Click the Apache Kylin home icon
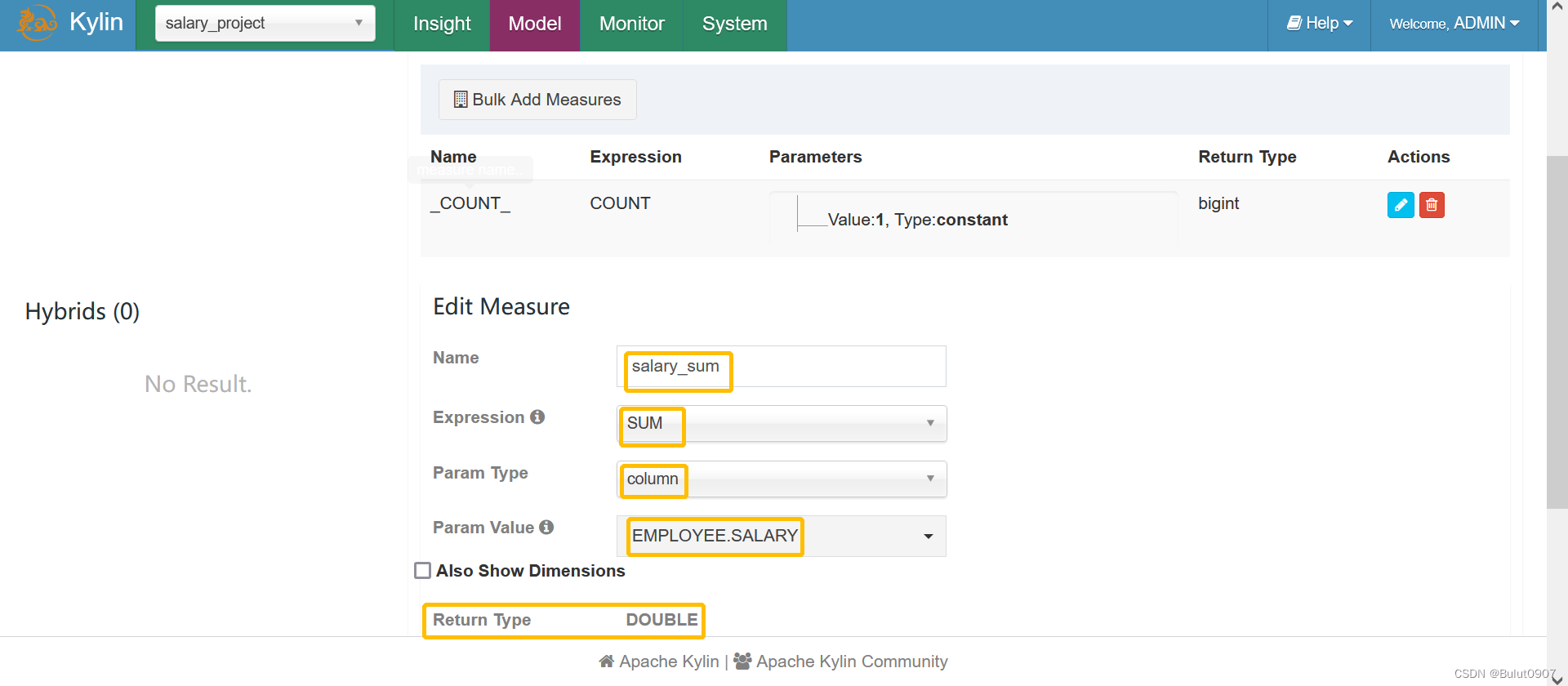The height and width of the screenshot is (686, 1568). click(607, 661)
